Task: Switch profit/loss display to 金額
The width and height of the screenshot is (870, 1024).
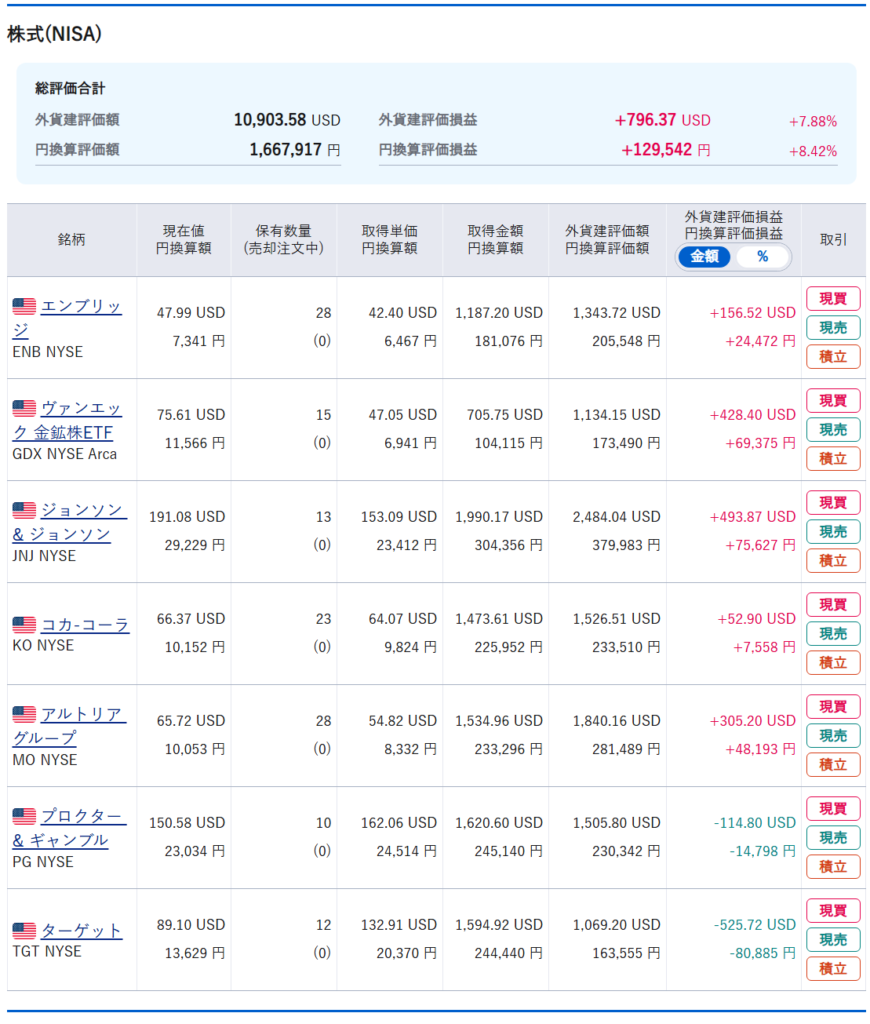Action: point(705,257)
